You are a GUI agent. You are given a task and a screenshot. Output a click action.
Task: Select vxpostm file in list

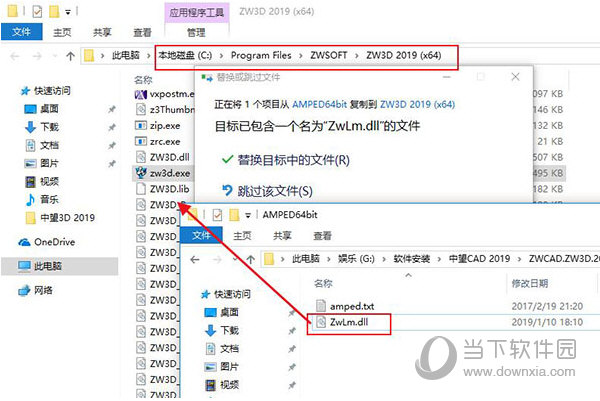165,94
